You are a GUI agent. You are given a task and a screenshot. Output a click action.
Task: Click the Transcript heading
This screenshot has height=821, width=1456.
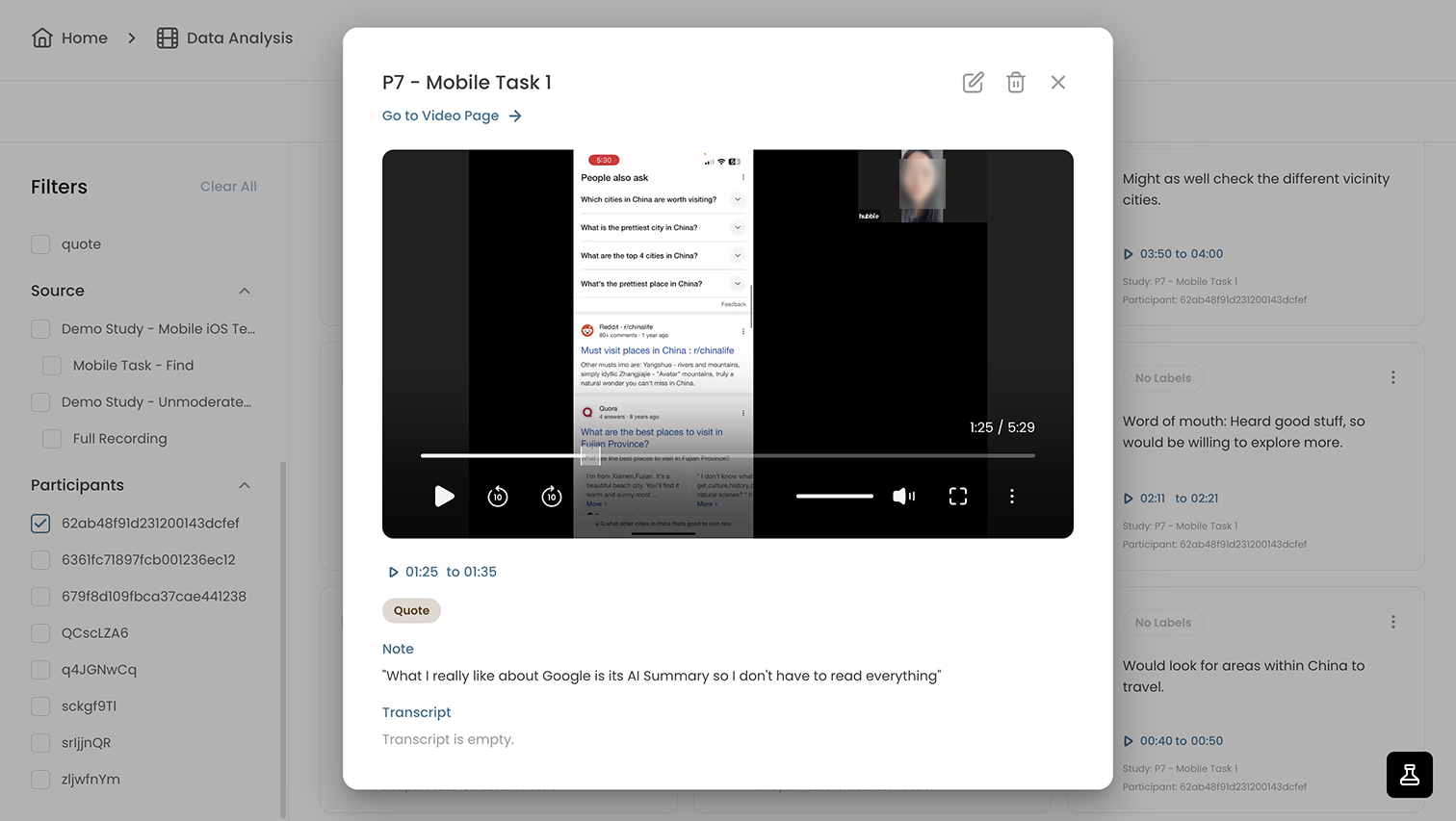(416, 712)
